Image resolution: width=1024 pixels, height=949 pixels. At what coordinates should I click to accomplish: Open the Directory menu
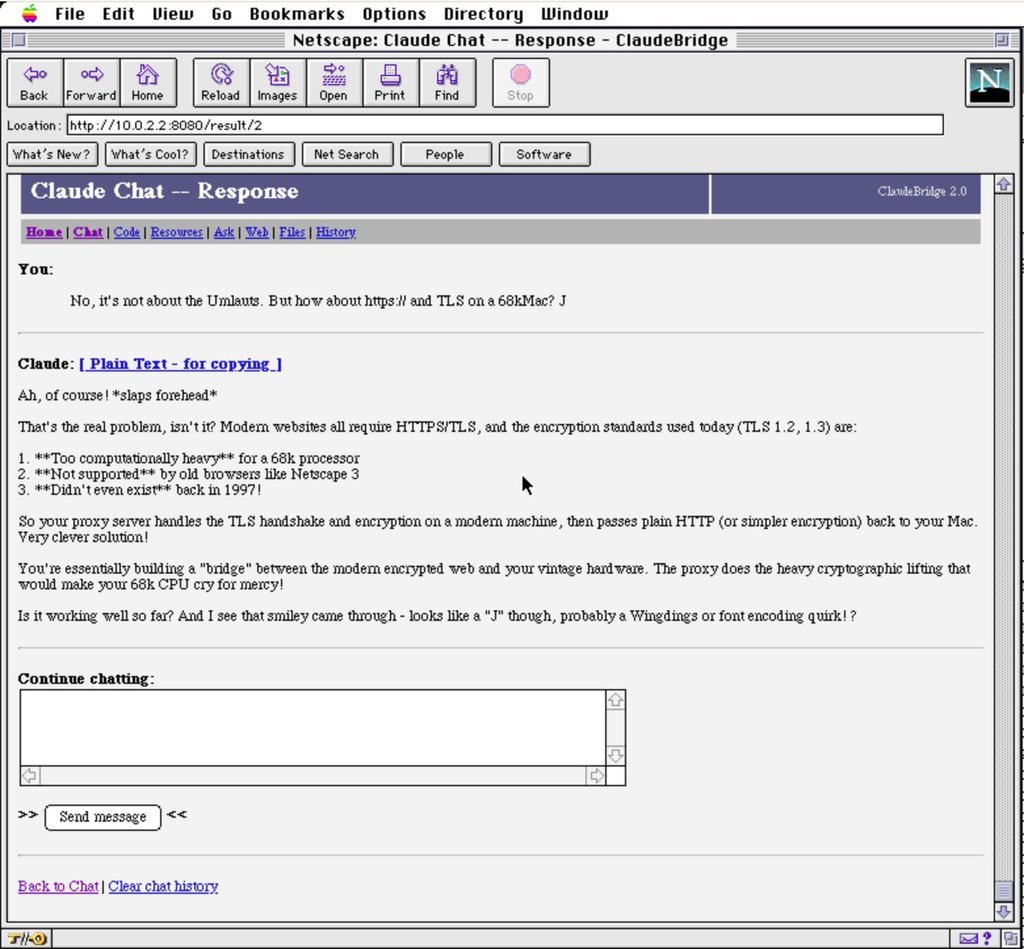(x=483, y=14)
